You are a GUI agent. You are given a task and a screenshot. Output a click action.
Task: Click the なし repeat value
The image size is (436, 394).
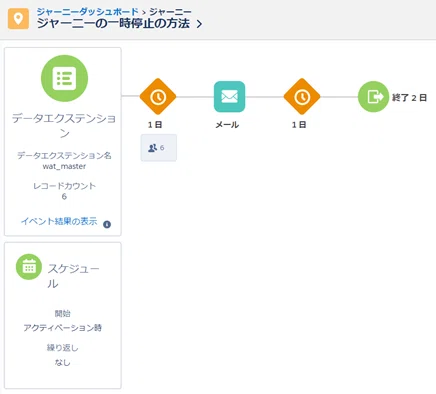(63, 362)
